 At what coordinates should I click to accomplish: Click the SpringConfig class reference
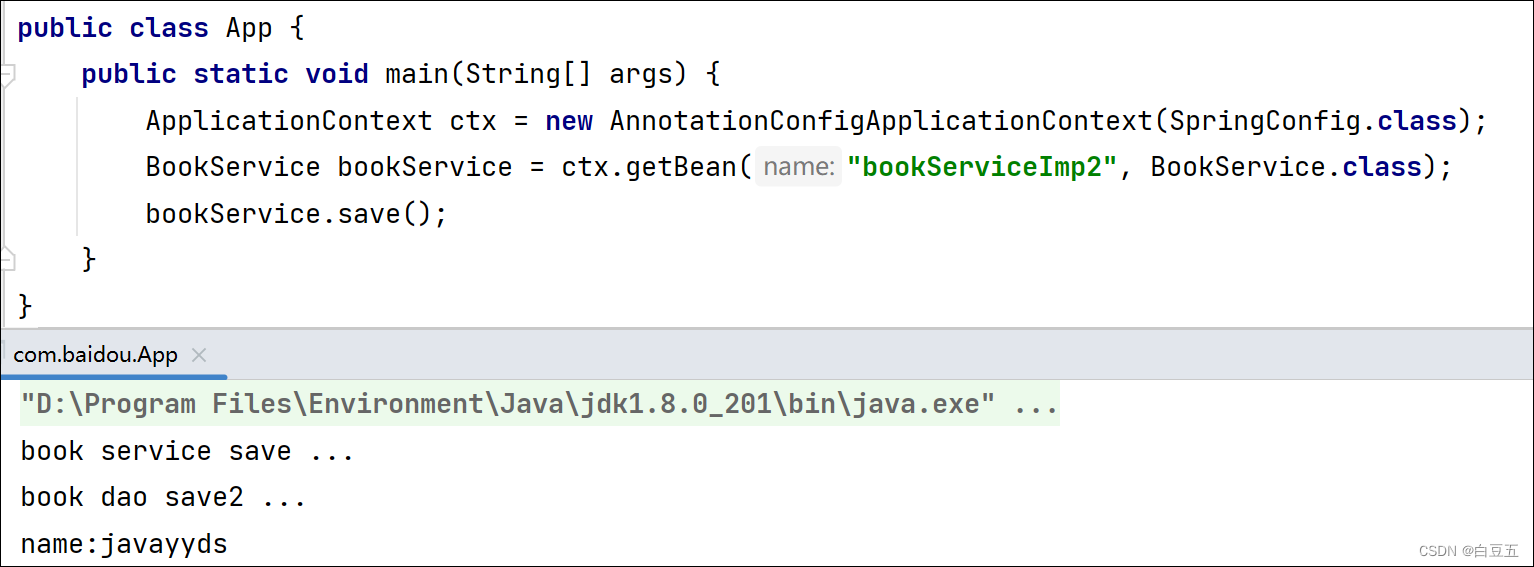1263,121
